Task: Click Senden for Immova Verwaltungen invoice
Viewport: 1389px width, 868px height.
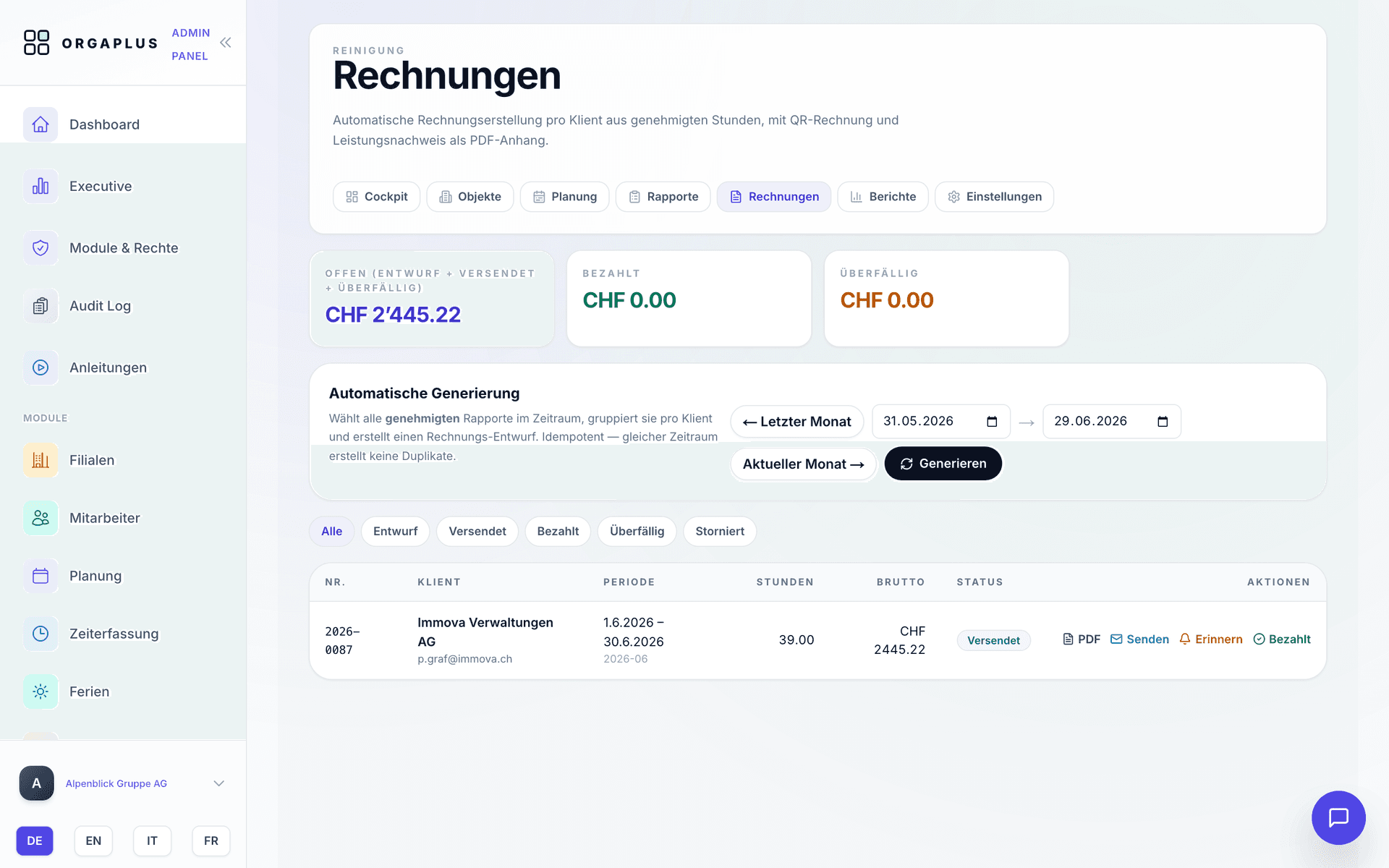Action: point(1139,639)
